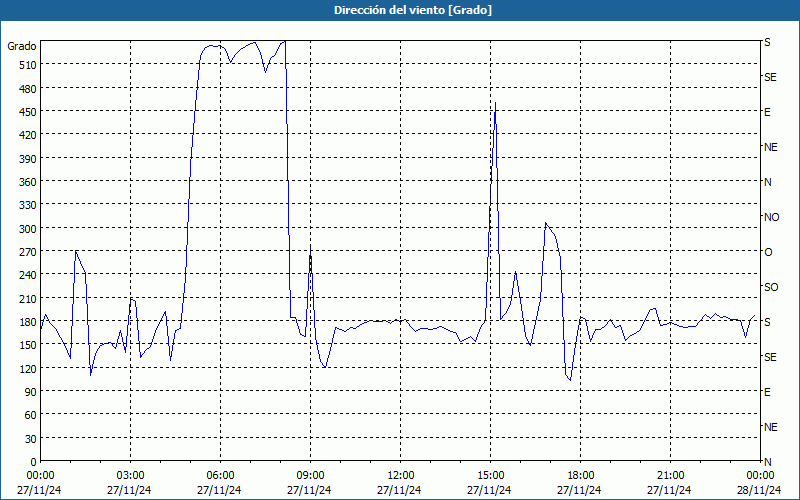The width and height of the screenshot is (800, 500).
Task: Choose the 300 degree axis label
Action: (x=28, y=228)
